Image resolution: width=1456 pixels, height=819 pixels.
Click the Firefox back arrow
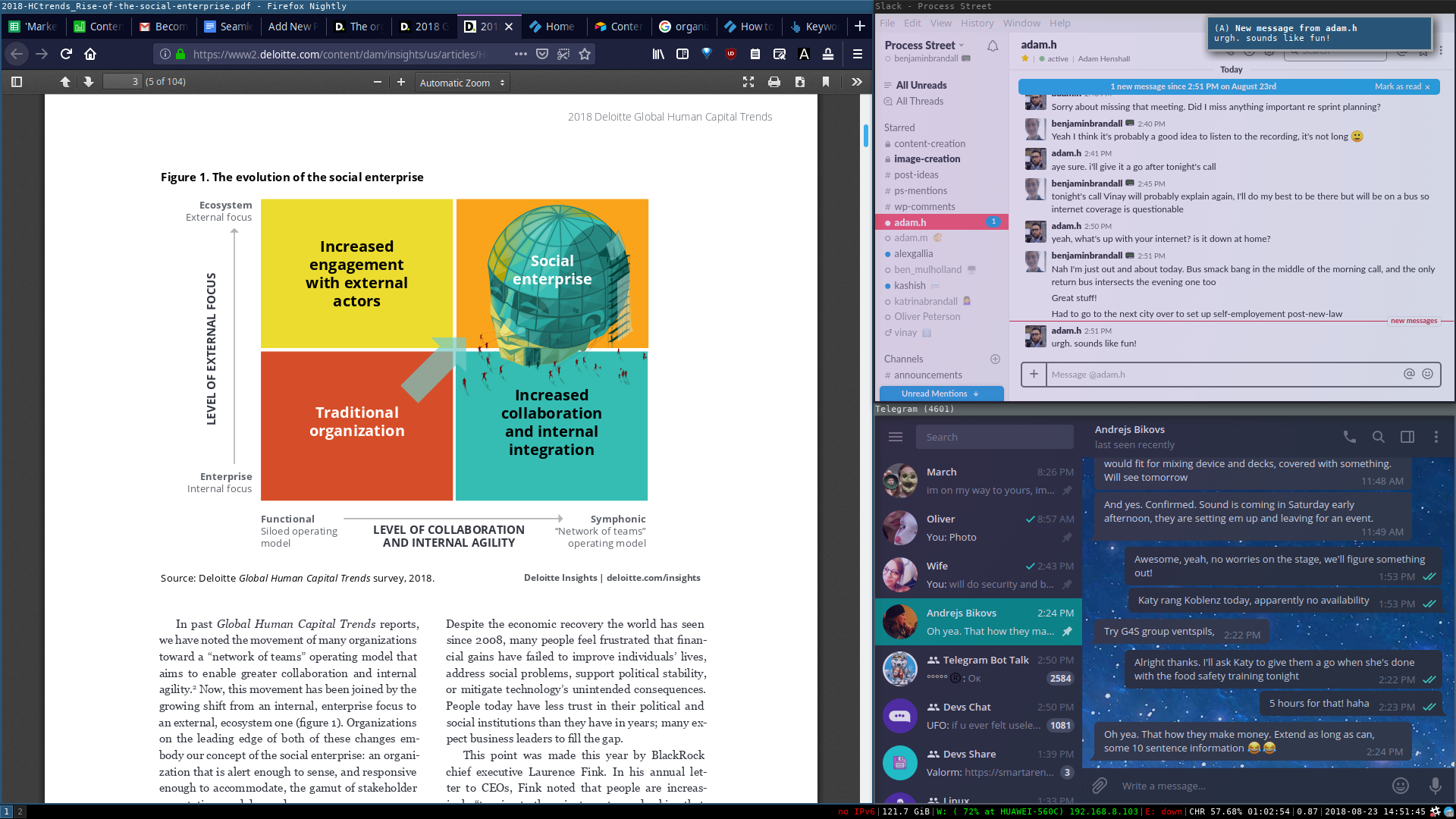[x=17, y=54]
